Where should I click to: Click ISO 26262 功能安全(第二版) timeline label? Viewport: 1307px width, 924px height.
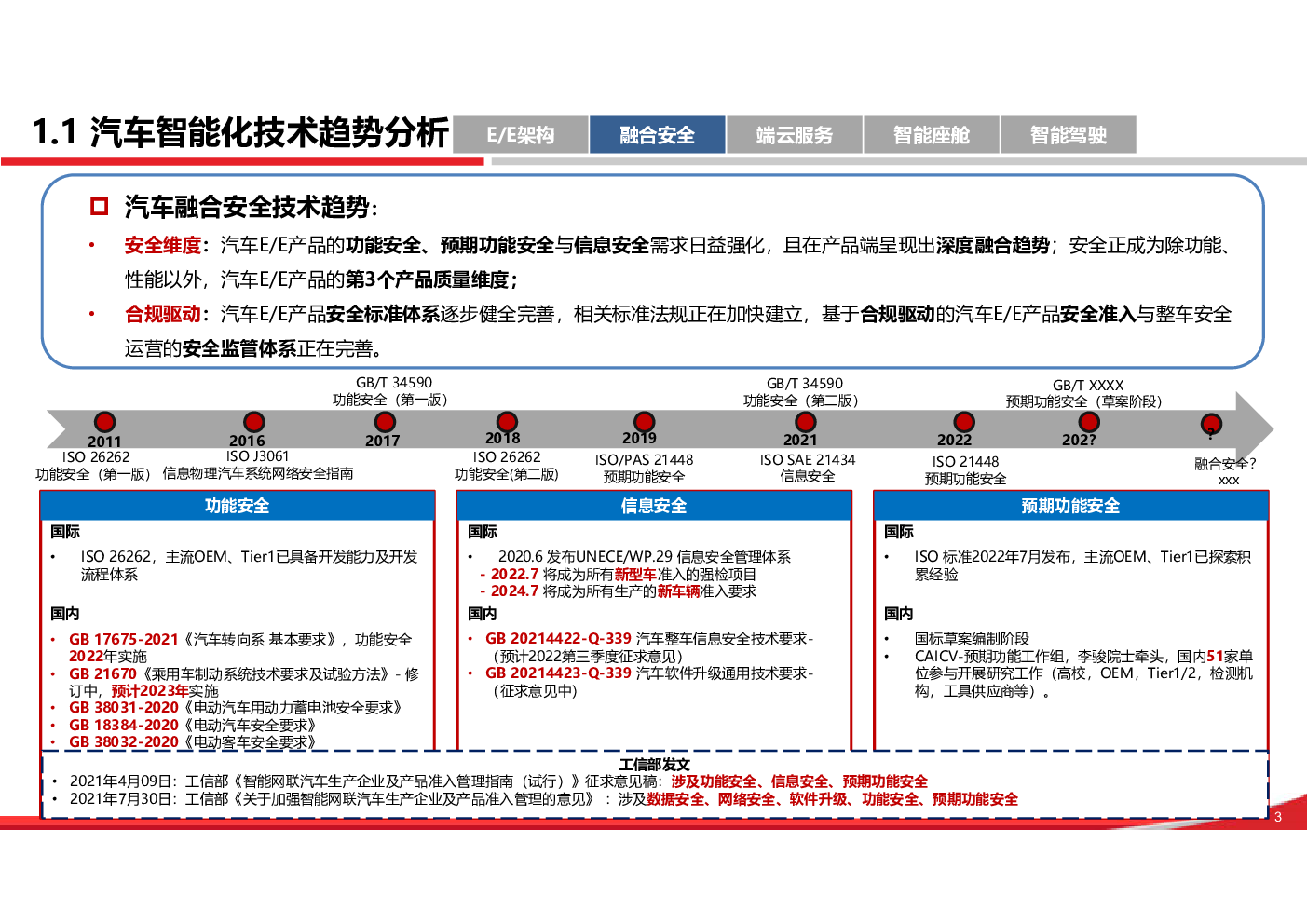[x=507, y=466]
